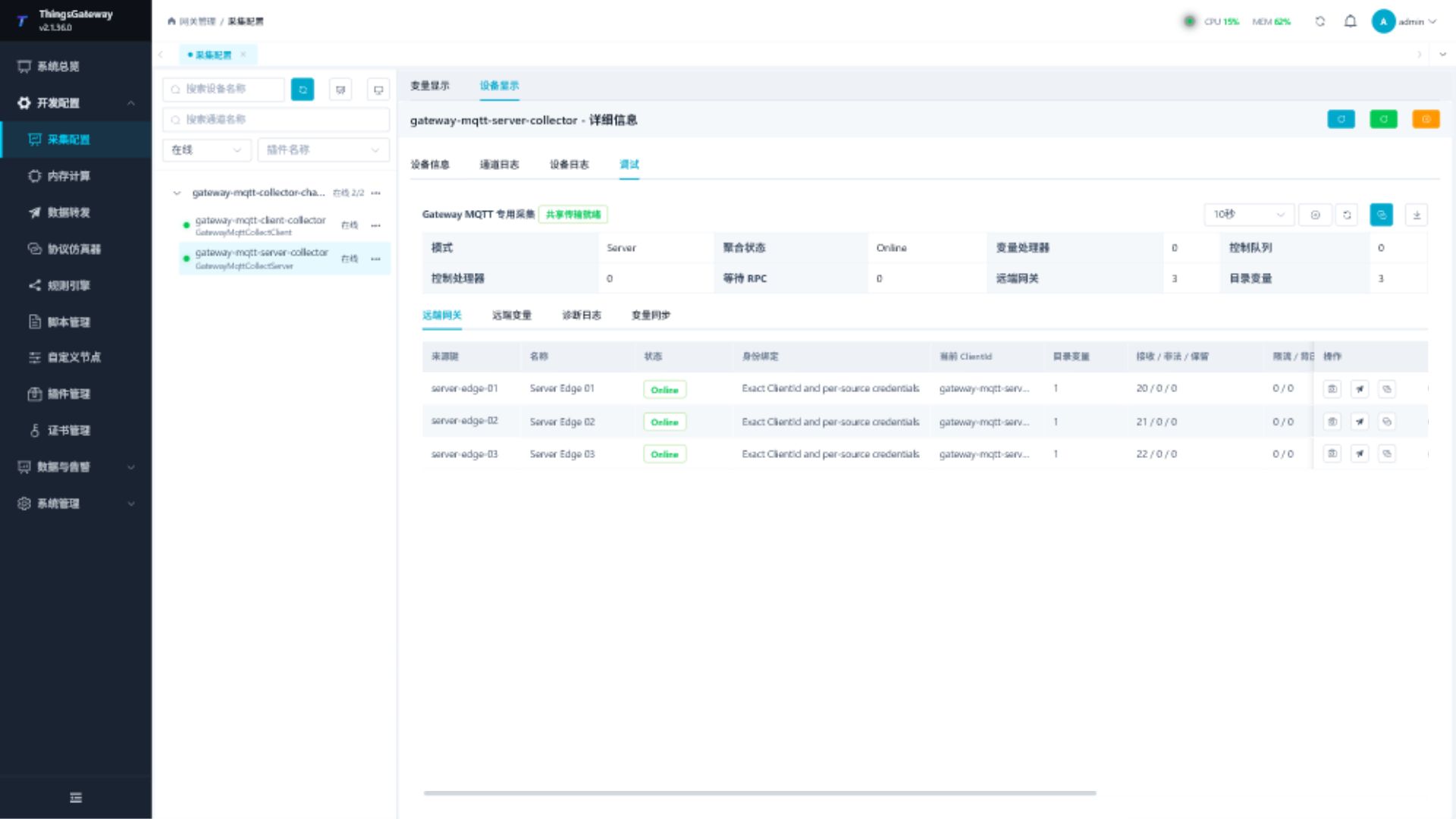
Task: Click the blue link icon button in the debug toolbar
Action: pos(1382,215)
